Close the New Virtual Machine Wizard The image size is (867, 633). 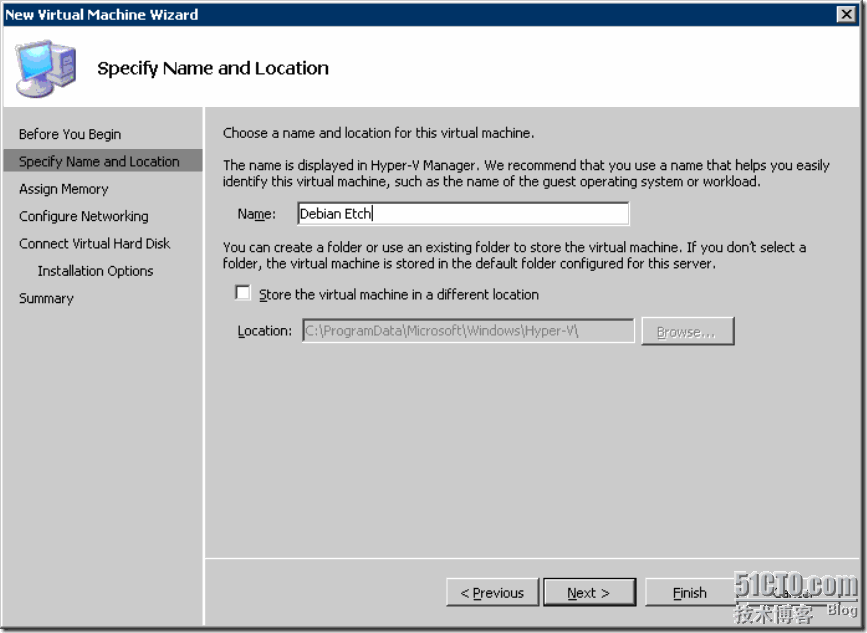click(x=846, y=14)
